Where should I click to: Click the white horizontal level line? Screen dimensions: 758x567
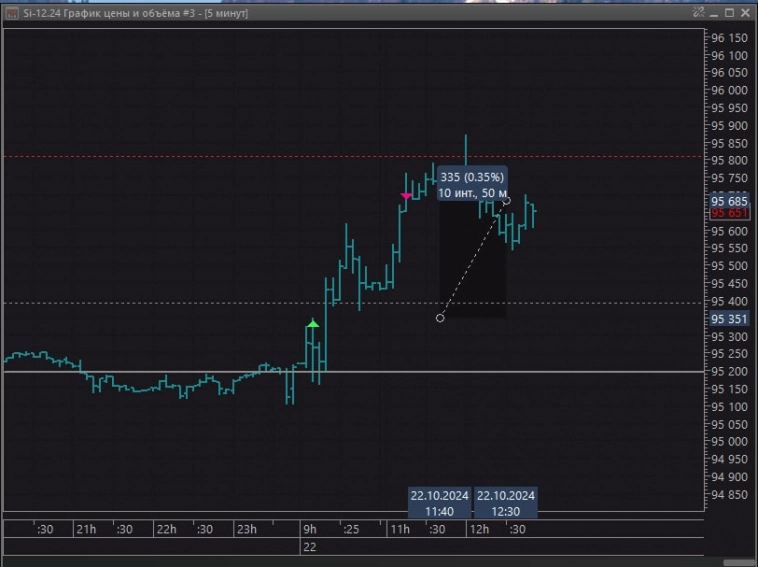150,371
